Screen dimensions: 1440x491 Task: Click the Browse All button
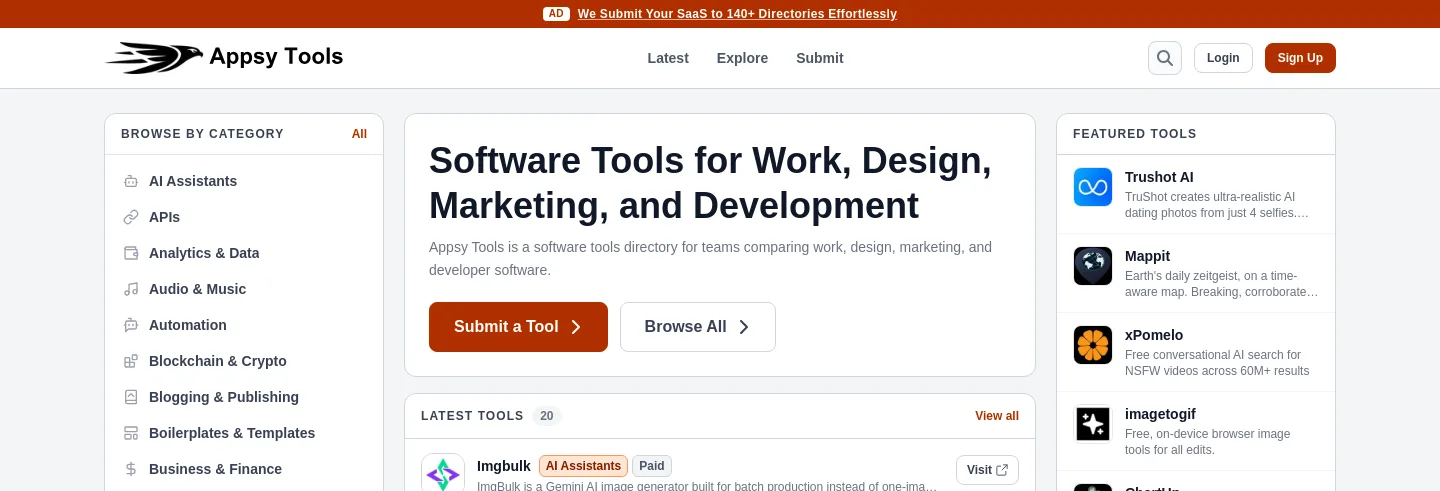pyautogui.click(x=698, y=327)
